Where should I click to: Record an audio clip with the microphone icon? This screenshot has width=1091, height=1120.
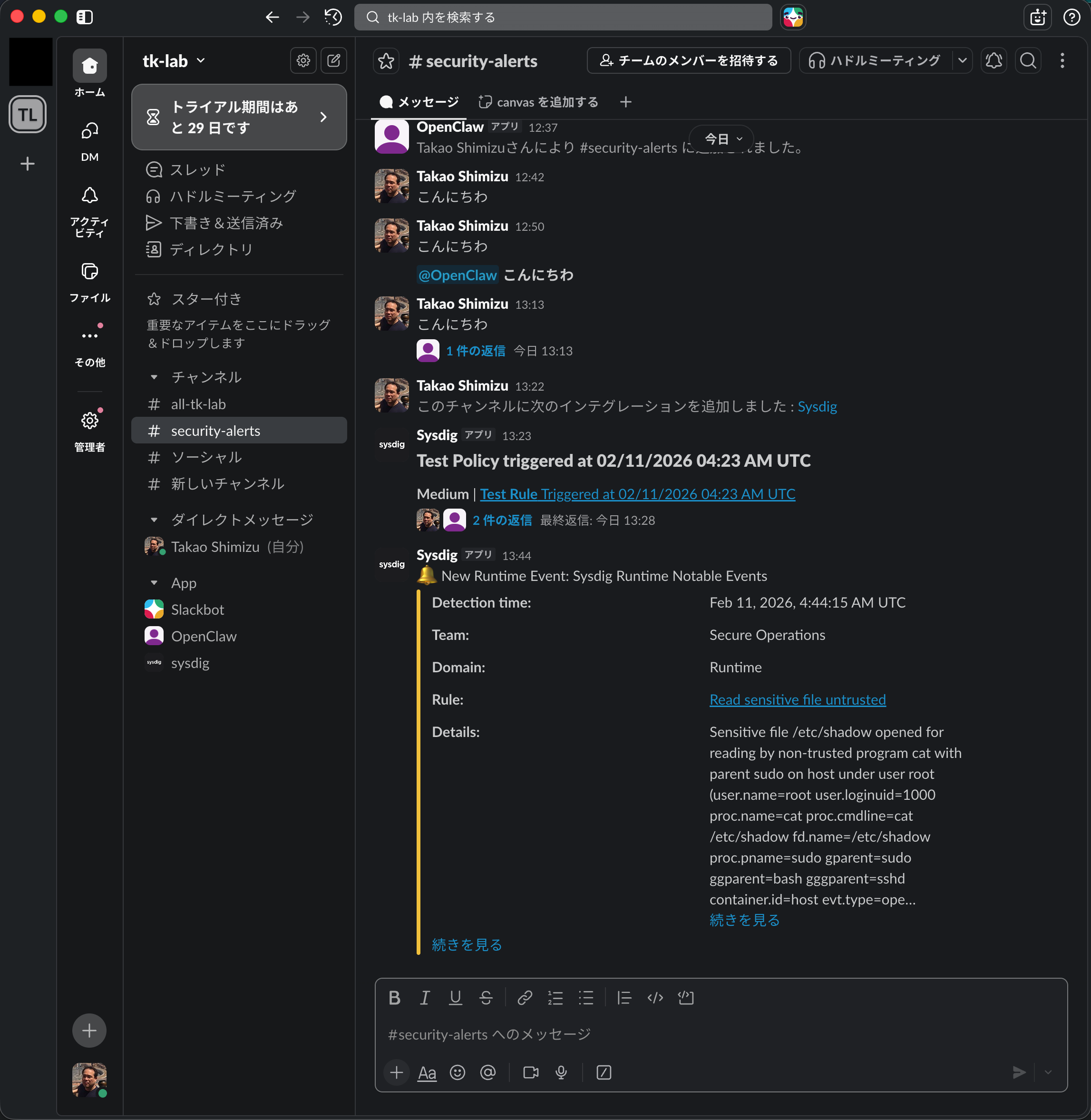click(560, 1072)
